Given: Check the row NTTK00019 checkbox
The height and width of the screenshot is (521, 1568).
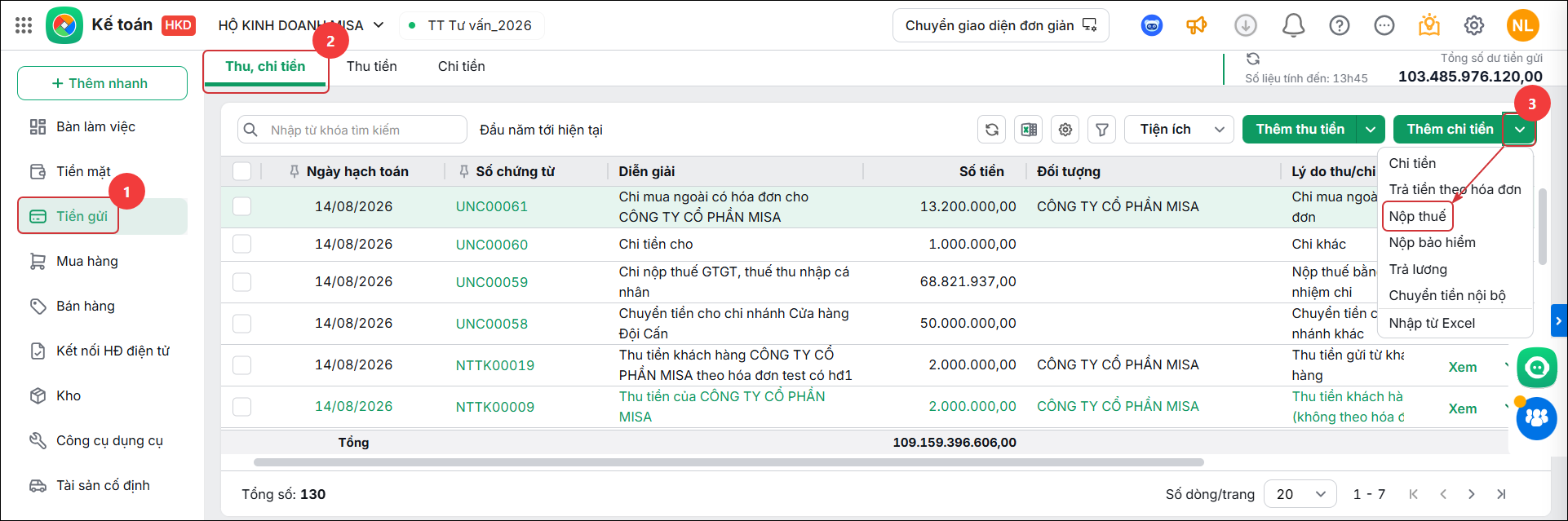Looking at the screenshot, I should [241, 365].
